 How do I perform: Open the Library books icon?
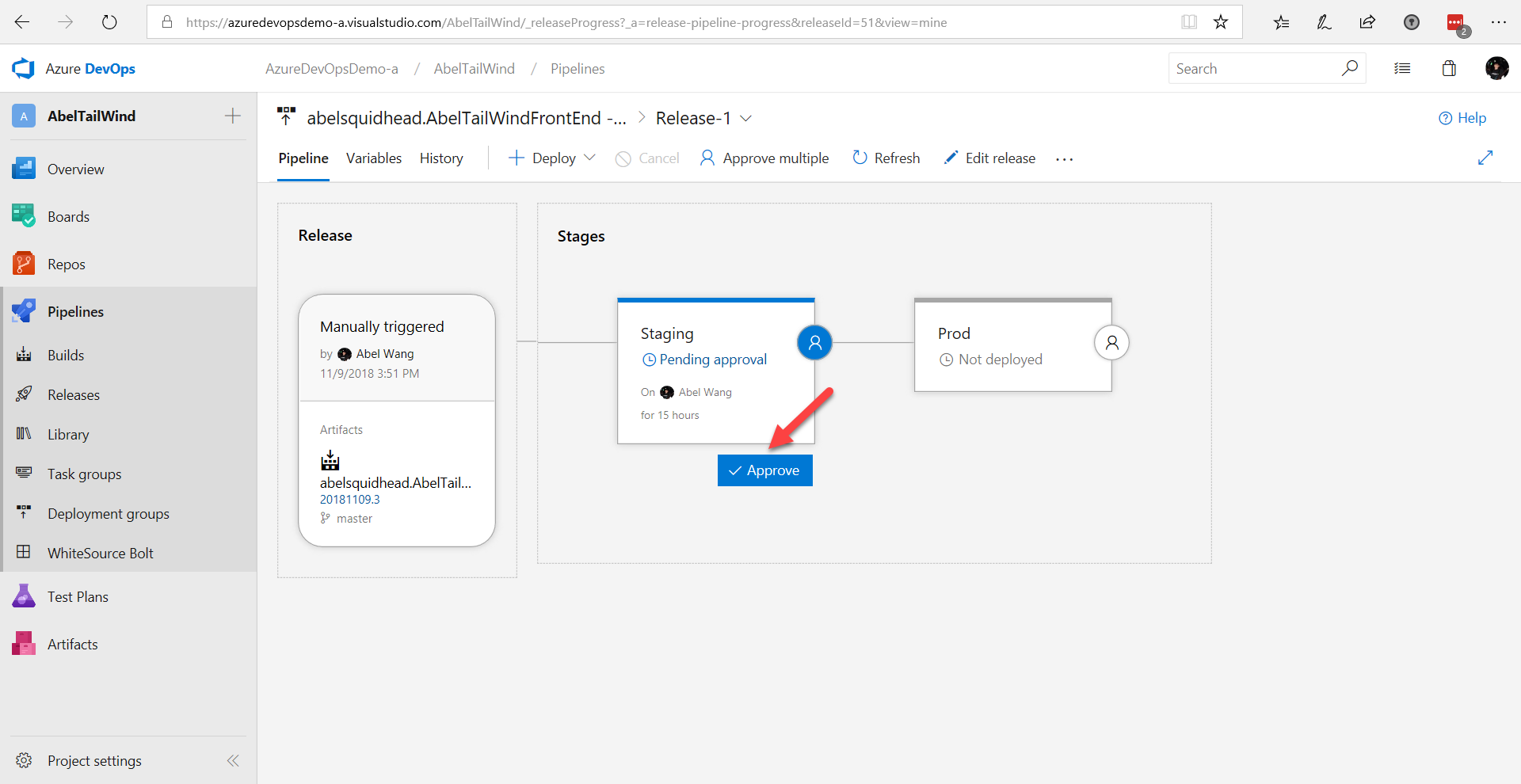pyautogui.click(x=24, y=434)
